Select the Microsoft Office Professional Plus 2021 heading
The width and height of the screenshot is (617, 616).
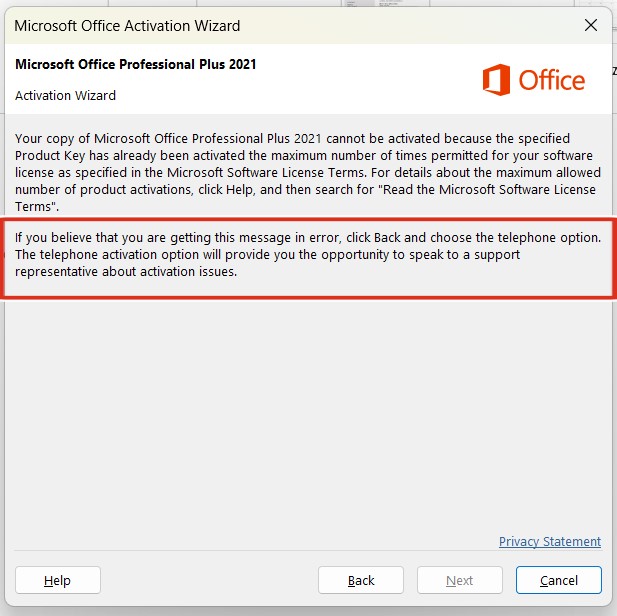[x=135, y=64]
